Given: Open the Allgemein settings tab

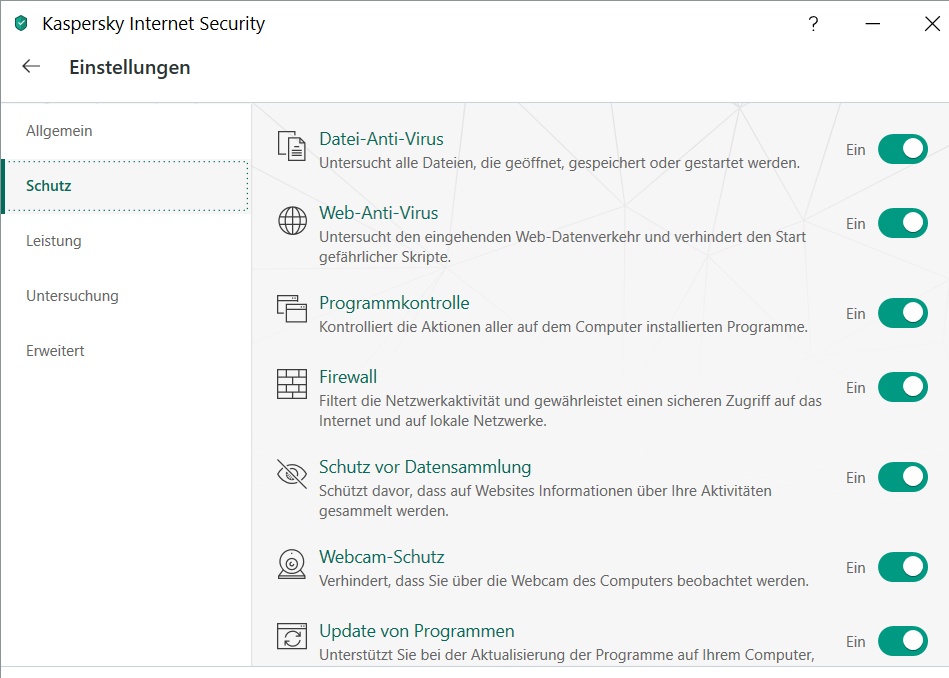Looking at the screenshot, I should (x=59, y=131).
